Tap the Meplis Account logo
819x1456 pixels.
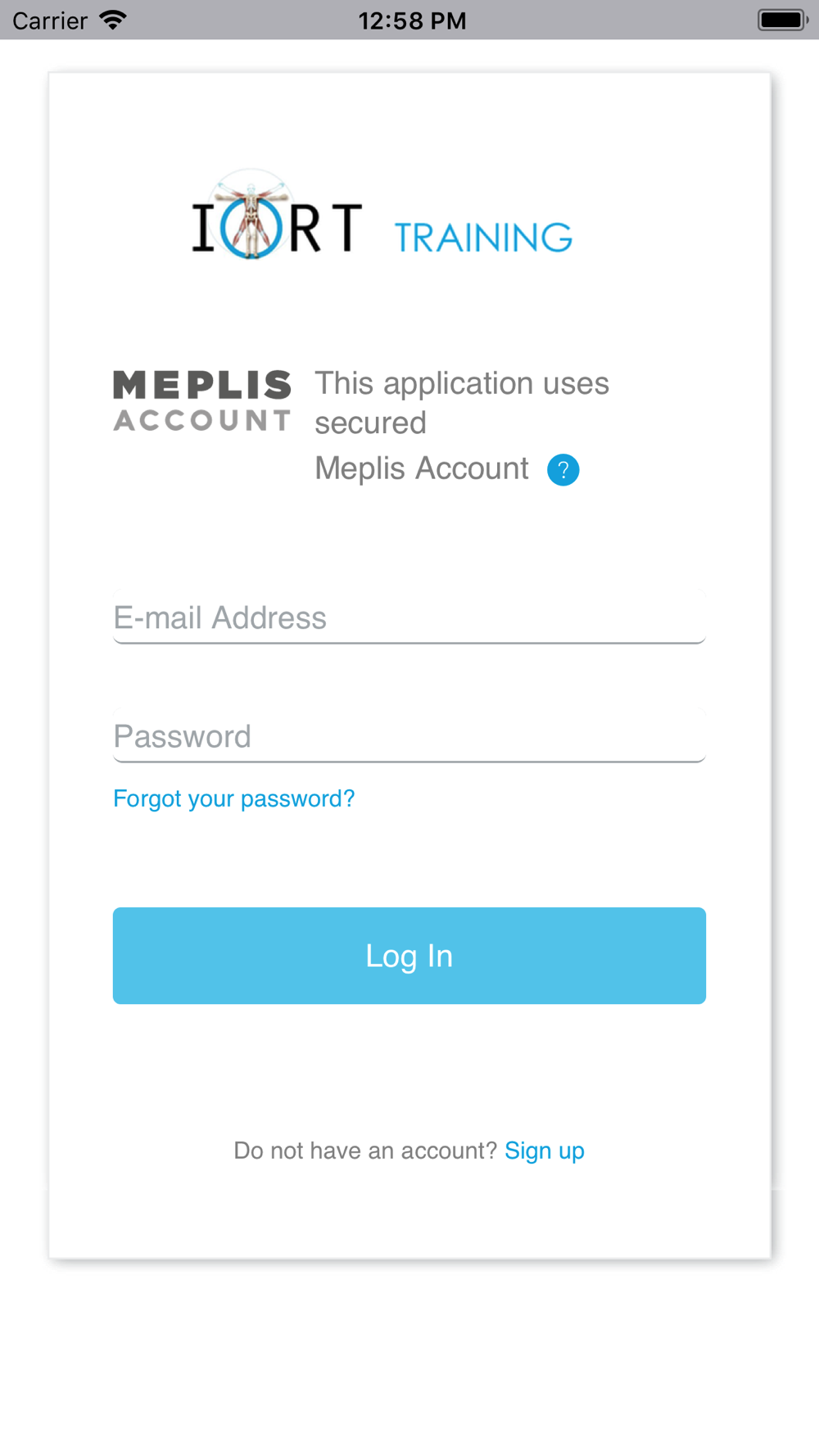[201, 400]
